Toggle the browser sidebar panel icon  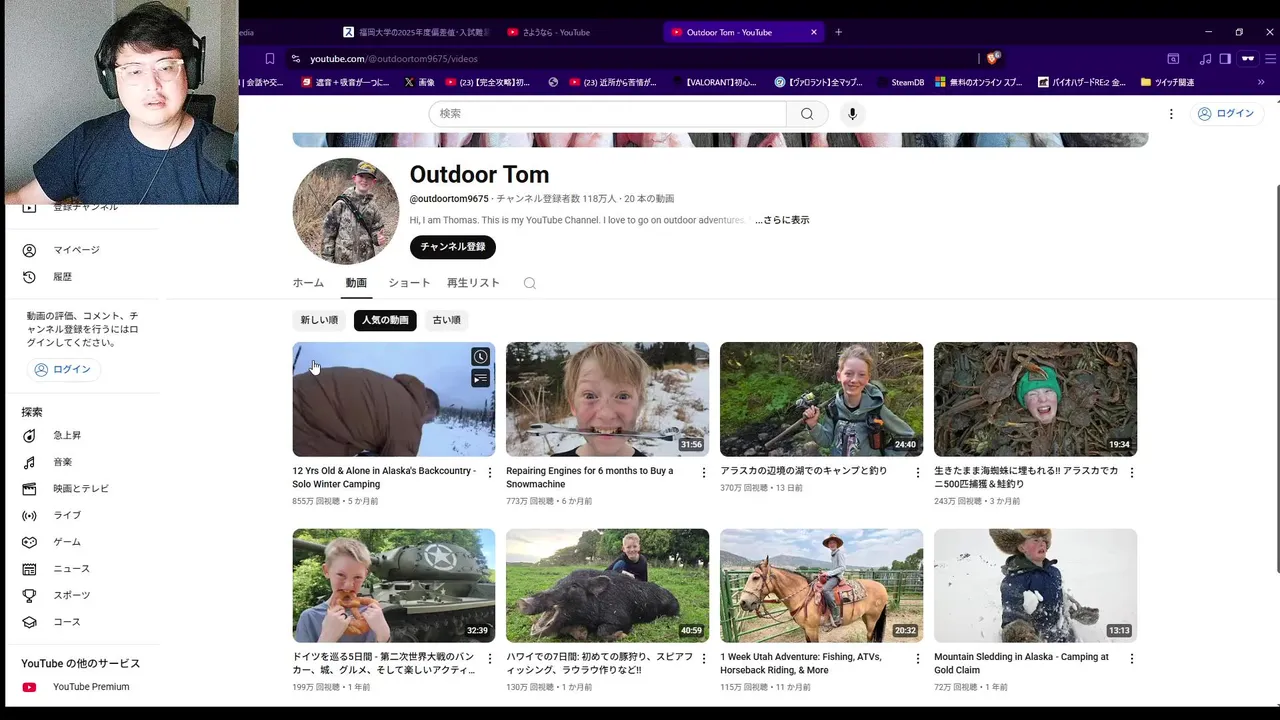click(1225, 59)
